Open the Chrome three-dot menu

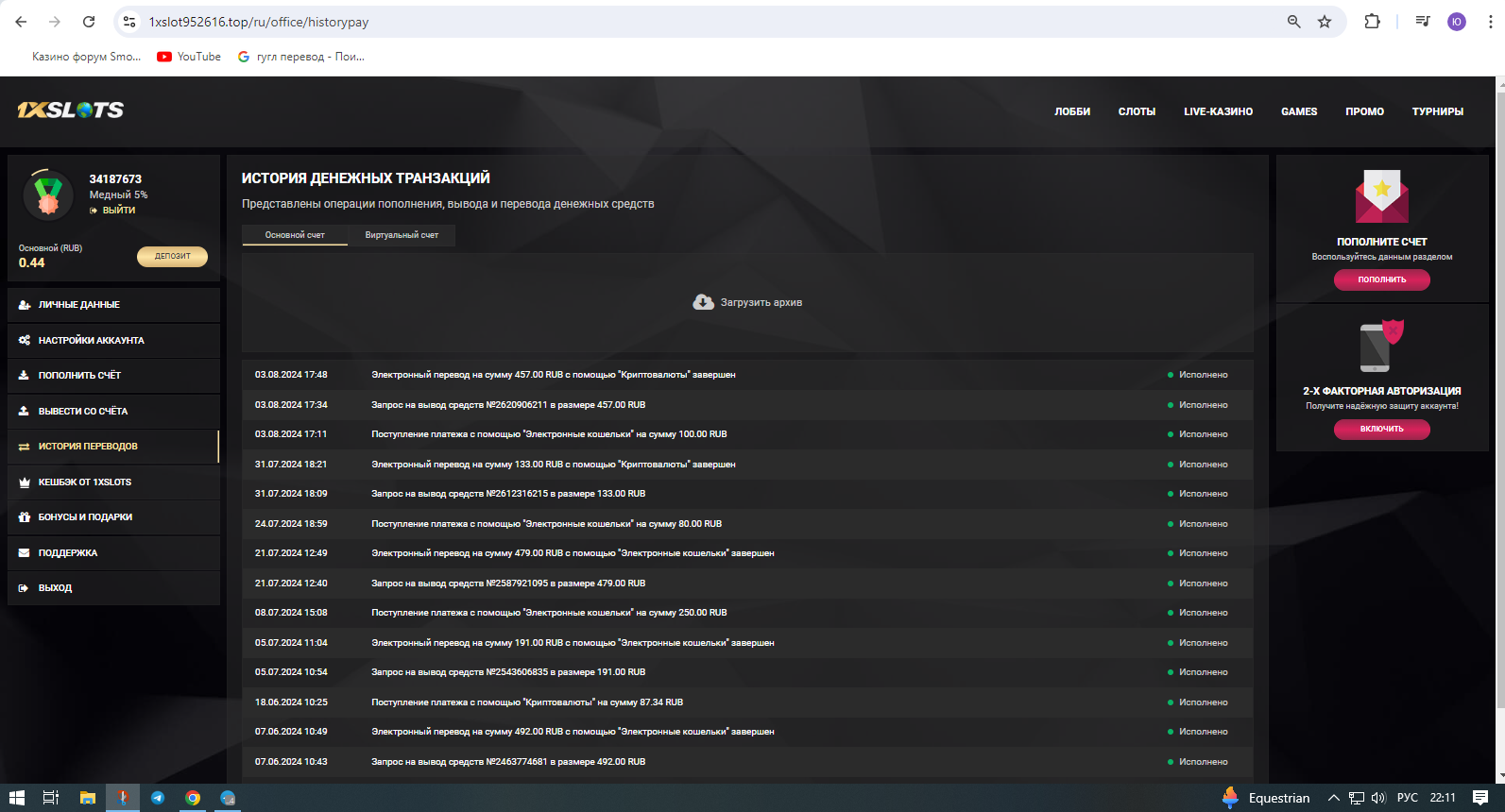point(1490,22)
